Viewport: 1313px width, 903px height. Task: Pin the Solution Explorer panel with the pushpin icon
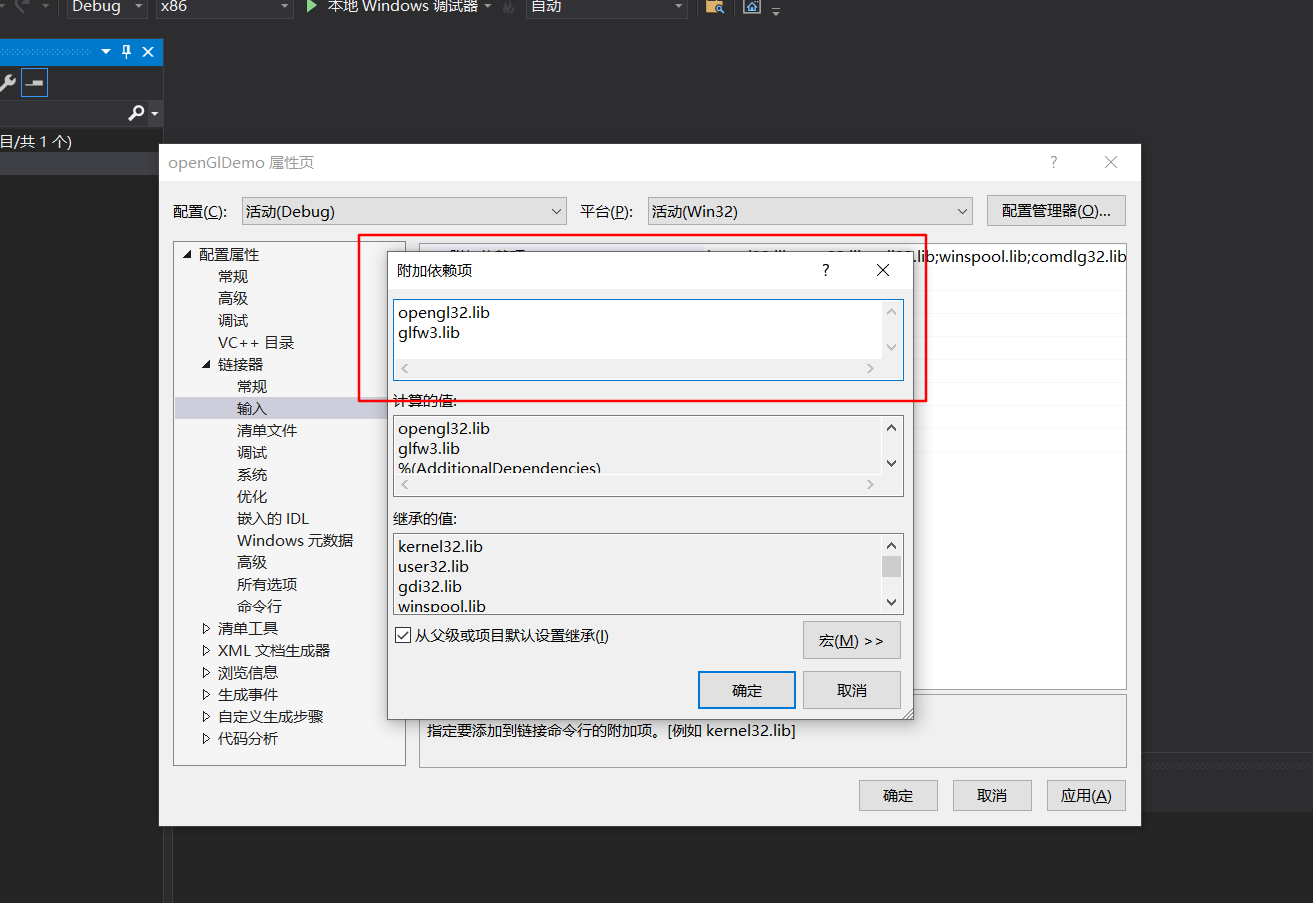click(x=127, y=52)
